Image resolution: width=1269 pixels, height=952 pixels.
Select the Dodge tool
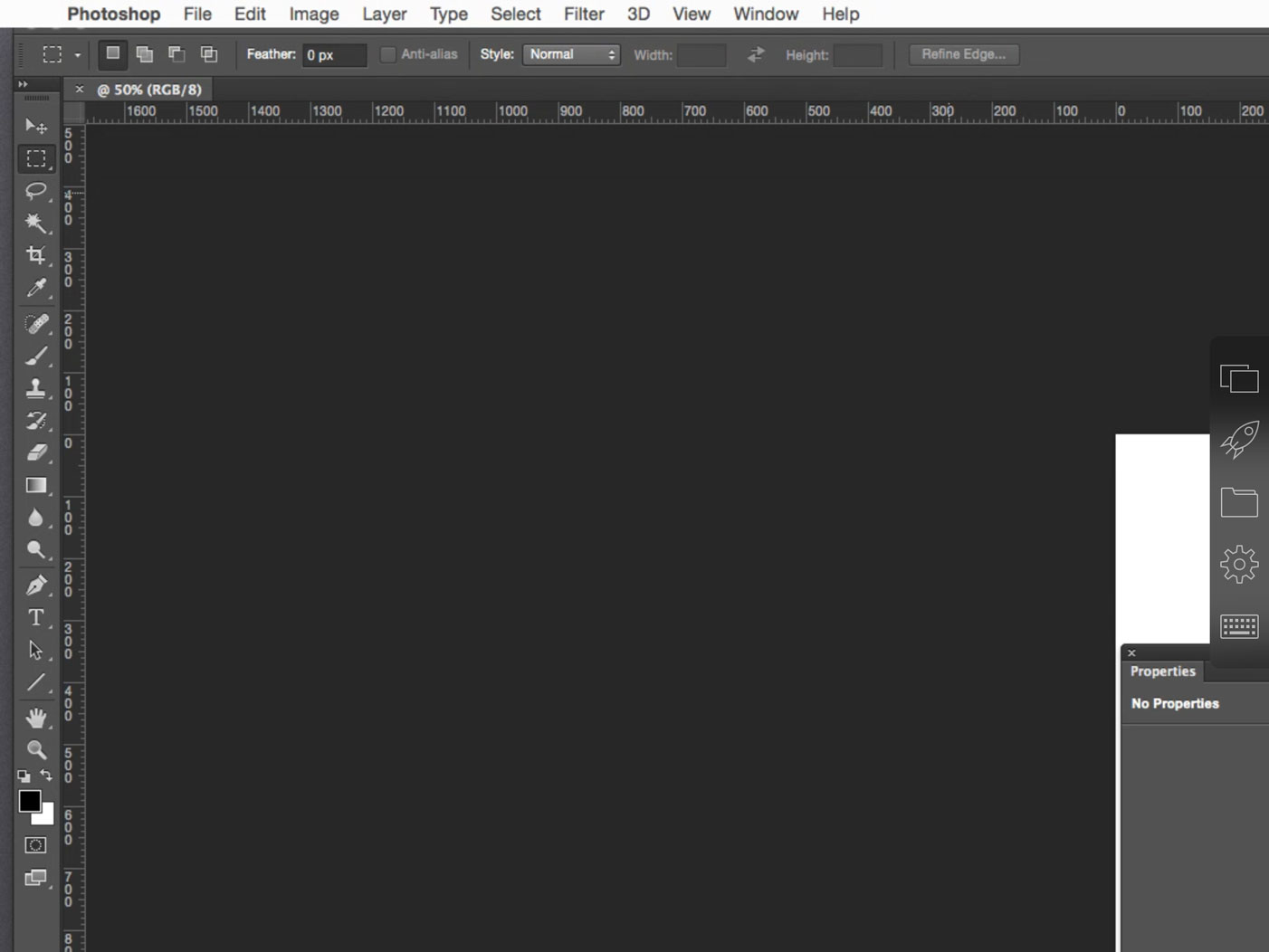click(x=36, y=550)
